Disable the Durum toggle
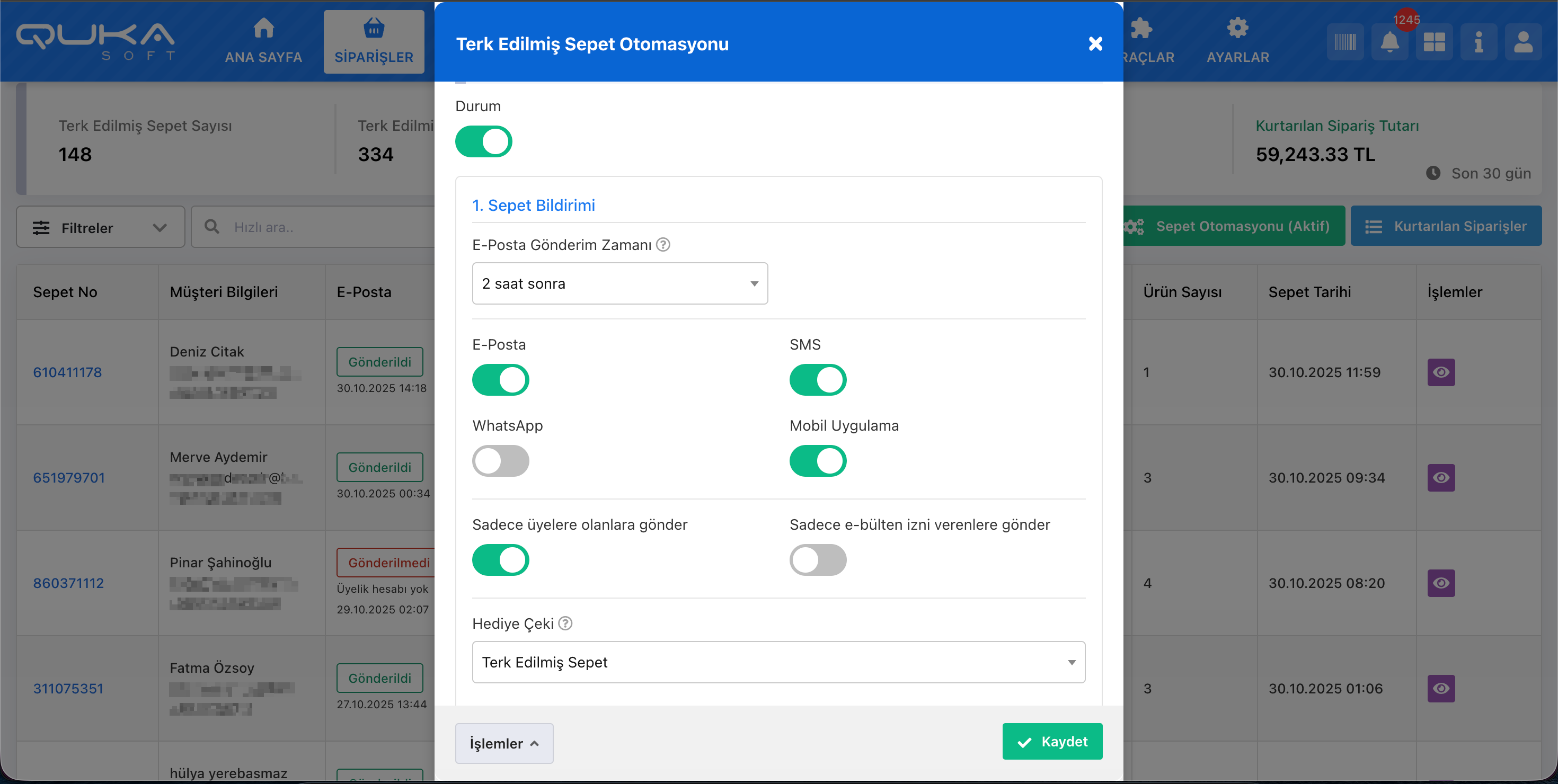1558x784 pixels. coord(483,141)
